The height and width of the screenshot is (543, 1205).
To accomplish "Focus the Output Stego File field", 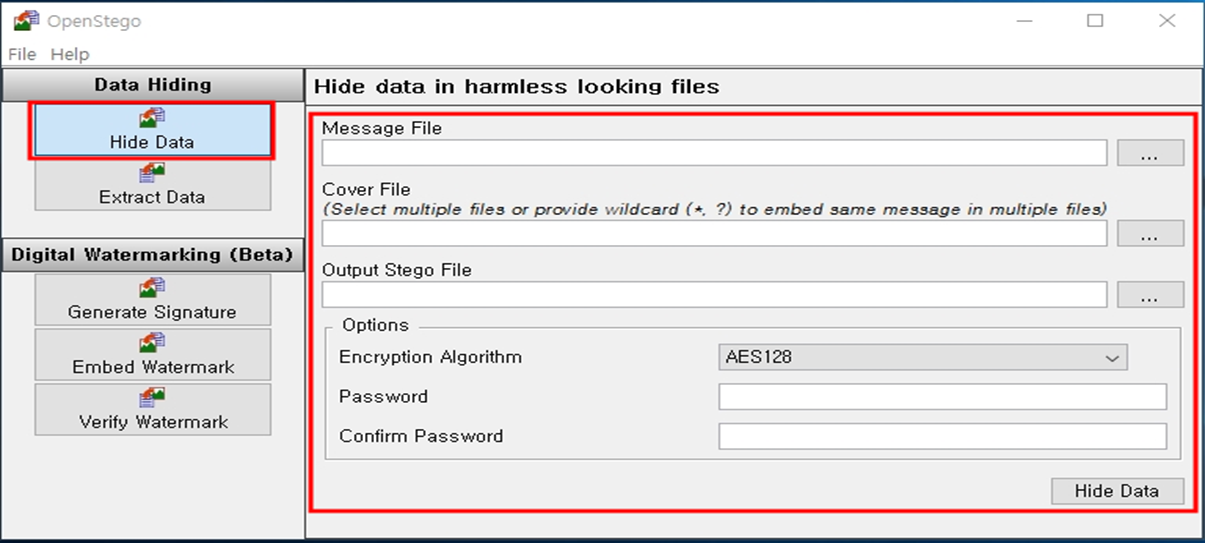I will [x=714, y=294].
